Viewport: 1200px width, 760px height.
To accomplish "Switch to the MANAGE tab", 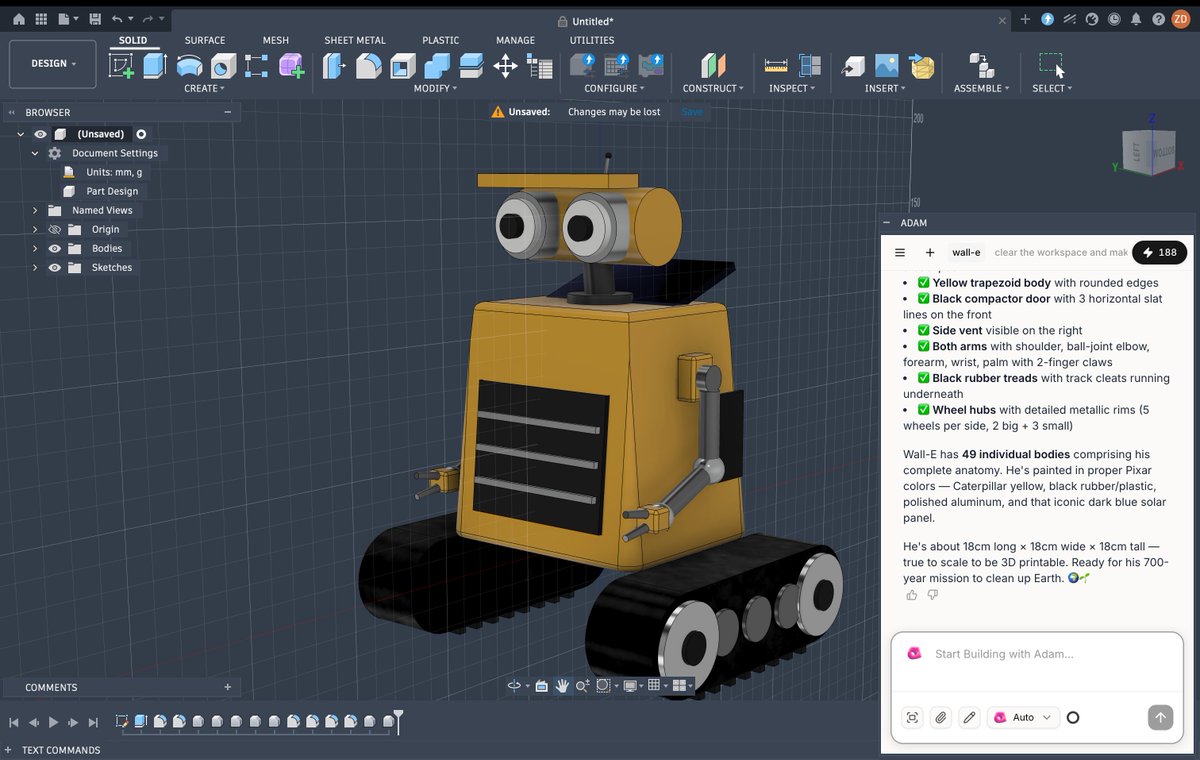I will point(515,40).
